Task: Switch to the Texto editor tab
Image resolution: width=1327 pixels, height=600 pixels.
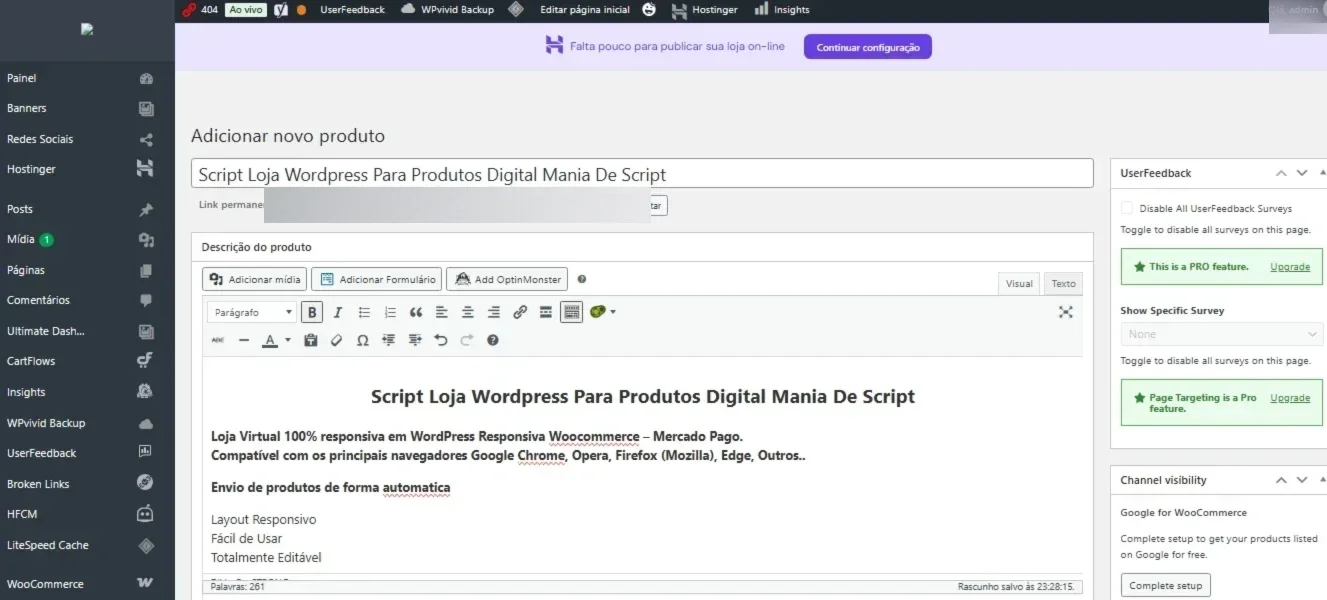Action: [x=1063, y=283]
